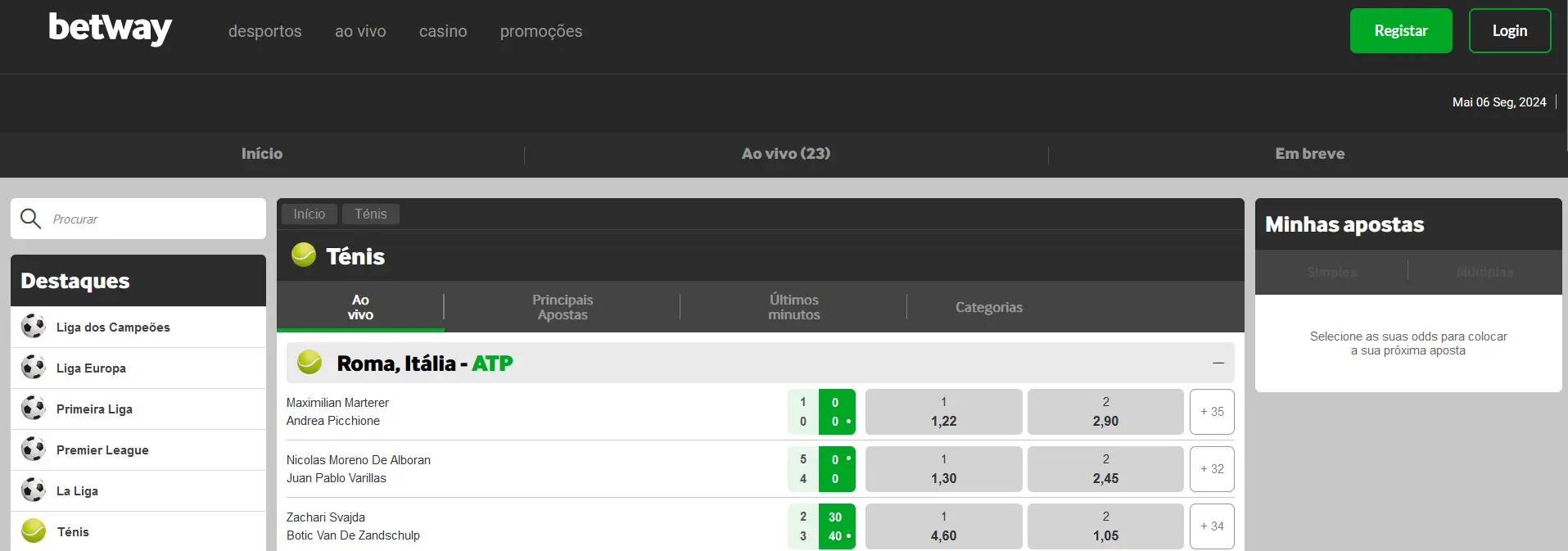Open Ténis from Destaques list
Viewport: 1568px width, 551px height.
[x=138, y=531]
